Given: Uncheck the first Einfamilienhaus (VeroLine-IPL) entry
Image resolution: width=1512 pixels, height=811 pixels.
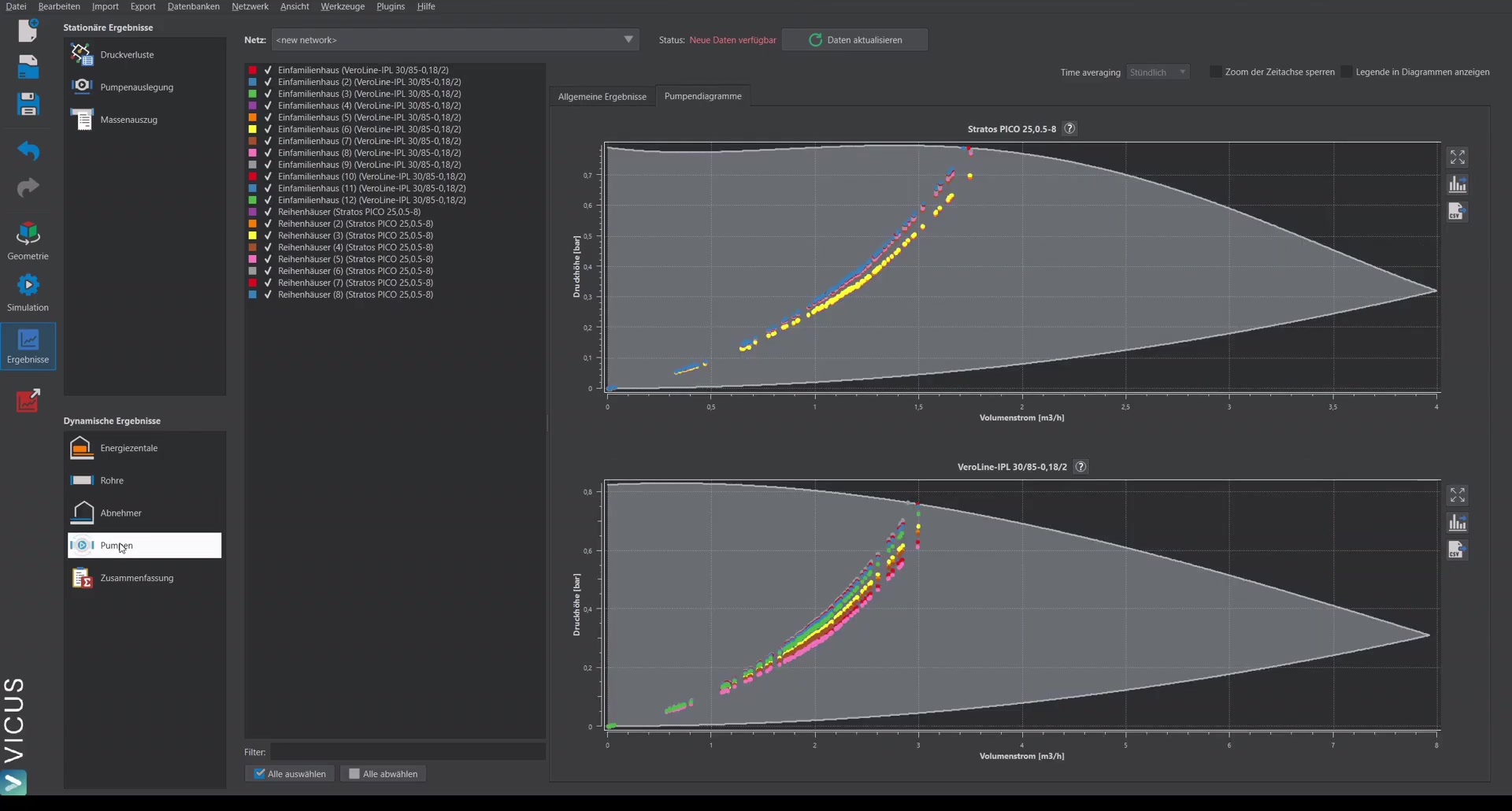Looking at the screenshot, I should 268,70.
